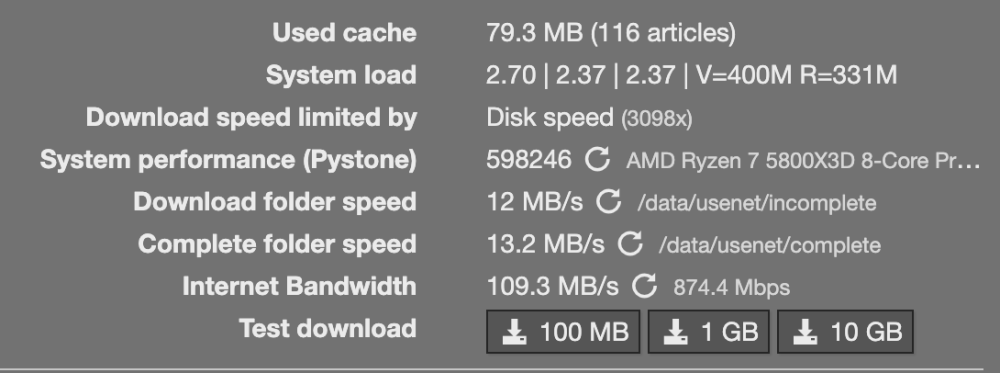This screenshot has width=1000, height=373.
Task: Click the 13.2 MB/s complete folder speed
Action: coord(545,244)
